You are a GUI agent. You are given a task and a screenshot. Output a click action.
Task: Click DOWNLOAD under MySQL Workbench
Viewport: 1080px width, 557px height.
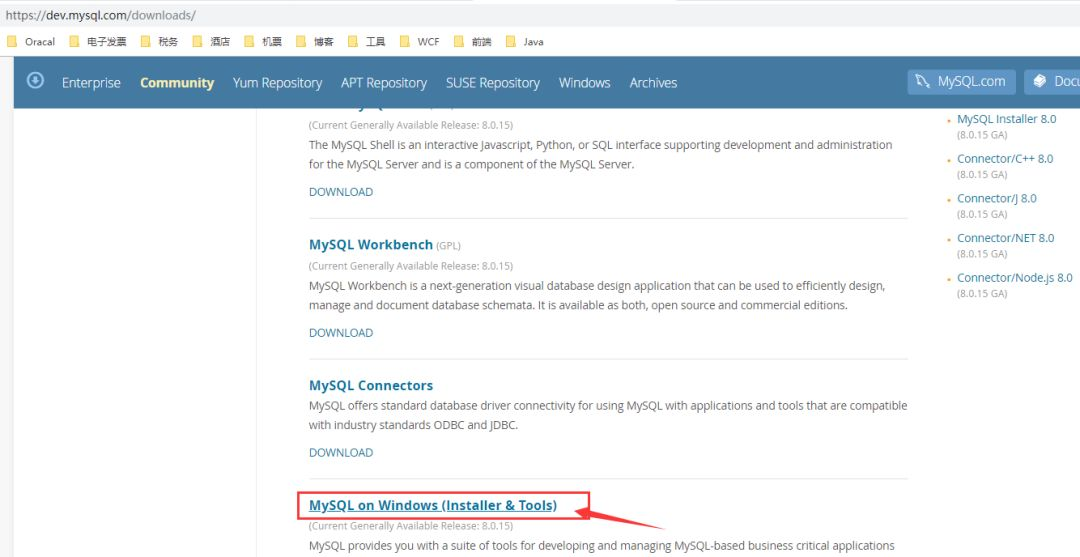pyautogui.click(x=341, y=333)
